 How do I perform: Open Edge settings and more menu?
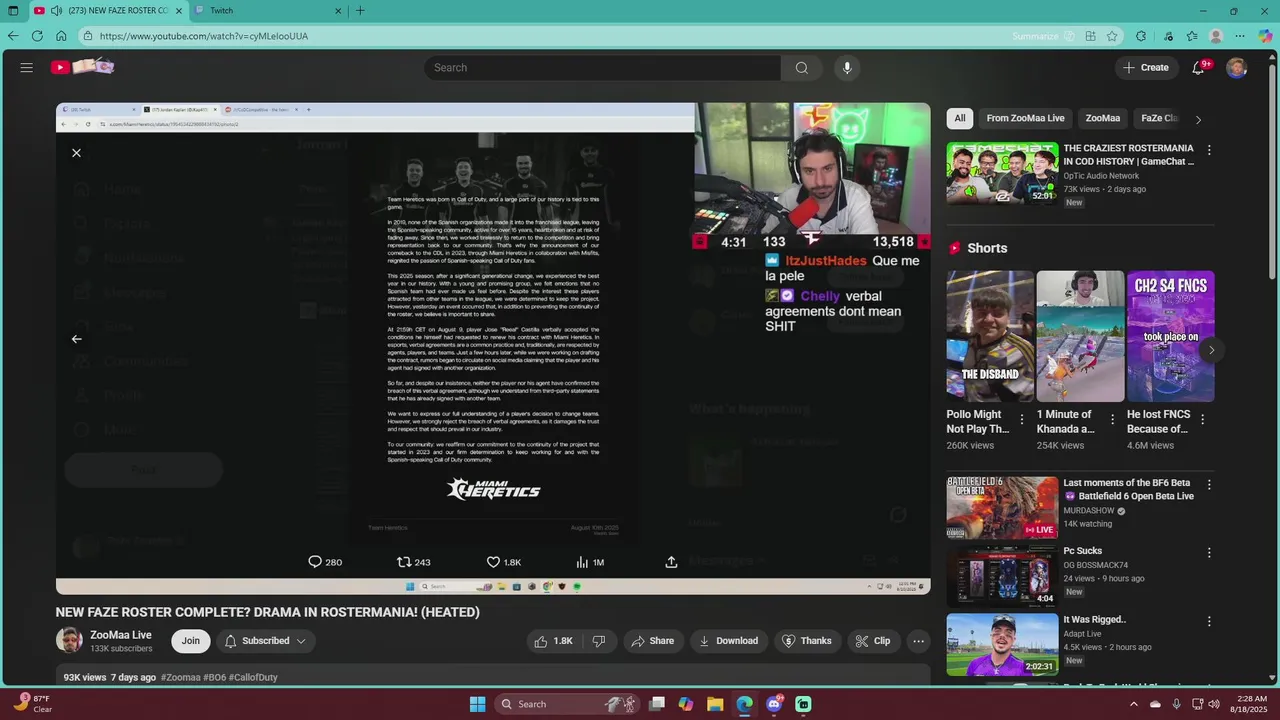pos(1241,36)
